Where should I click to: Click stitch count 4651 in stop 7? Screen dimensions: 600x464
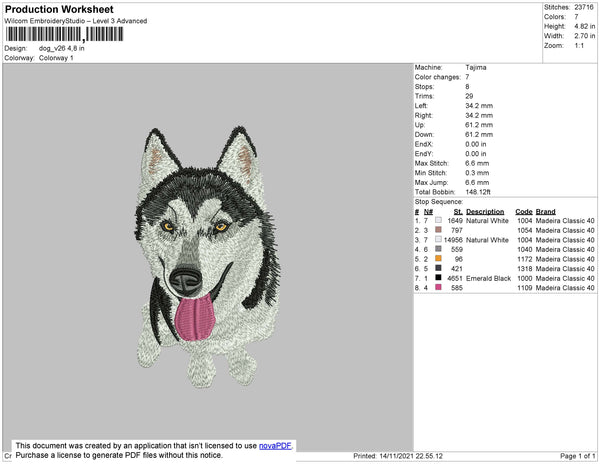455,278
